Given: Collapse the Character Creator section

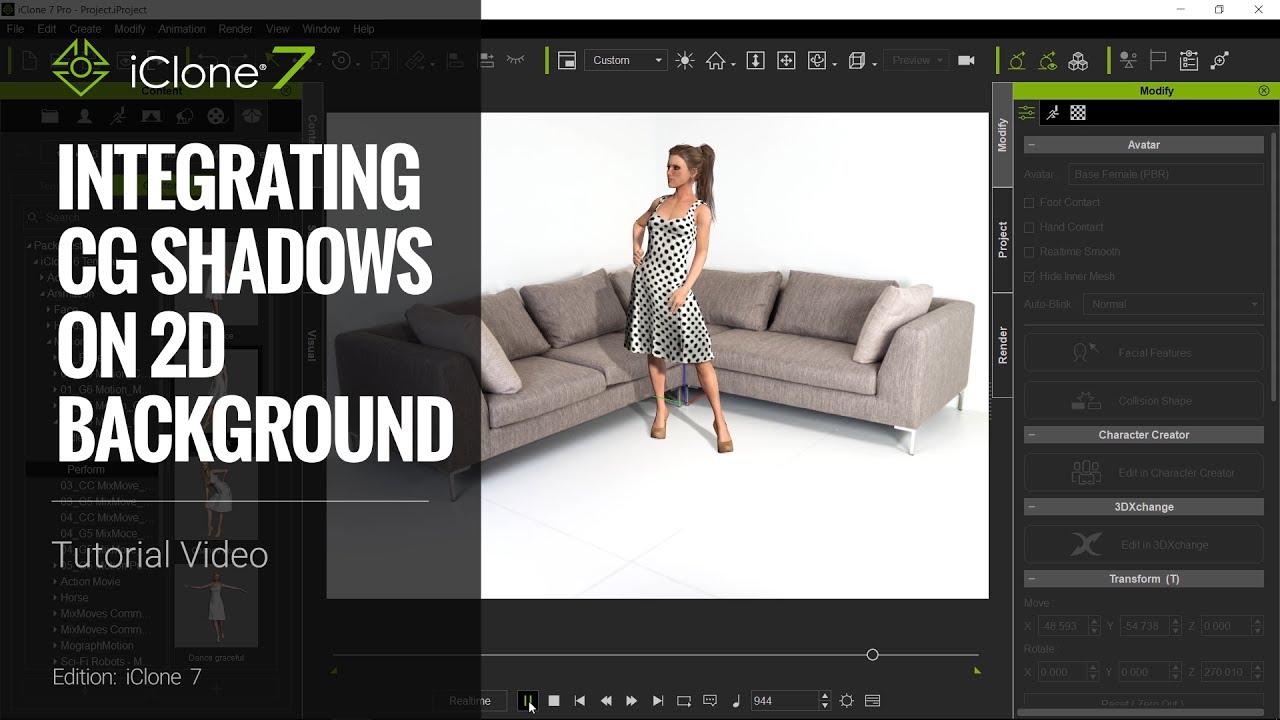Looking at the screenshot, I should (1031, 435).
